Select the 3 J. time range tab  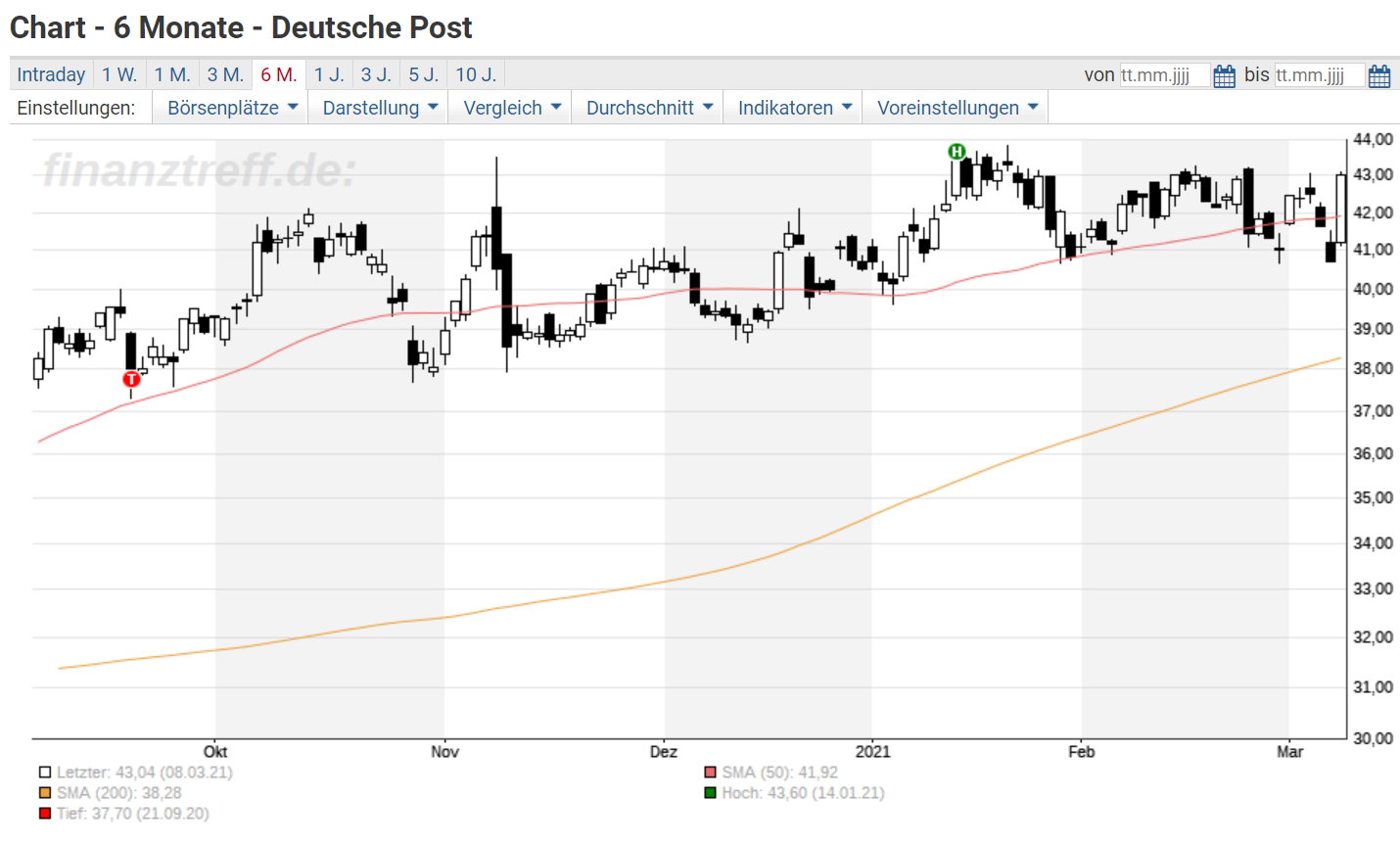point(376,74)
